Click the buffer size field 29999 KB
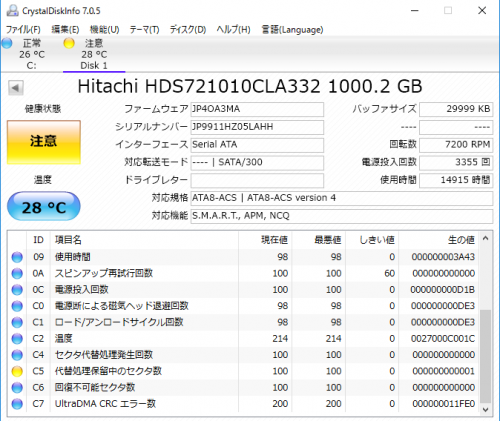 [456, 109]
